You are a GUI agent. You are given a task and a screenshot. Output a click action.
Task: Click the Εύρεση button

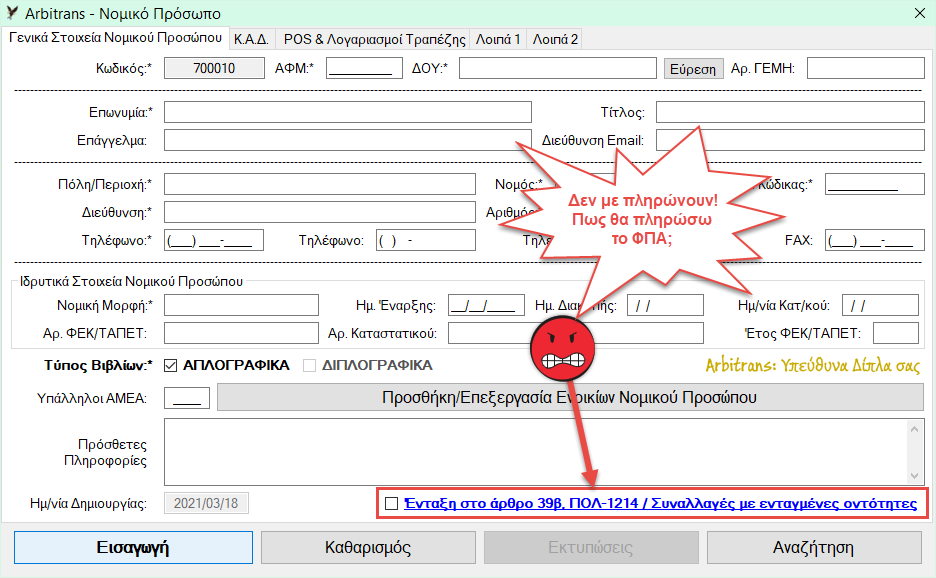click(693, 69)
